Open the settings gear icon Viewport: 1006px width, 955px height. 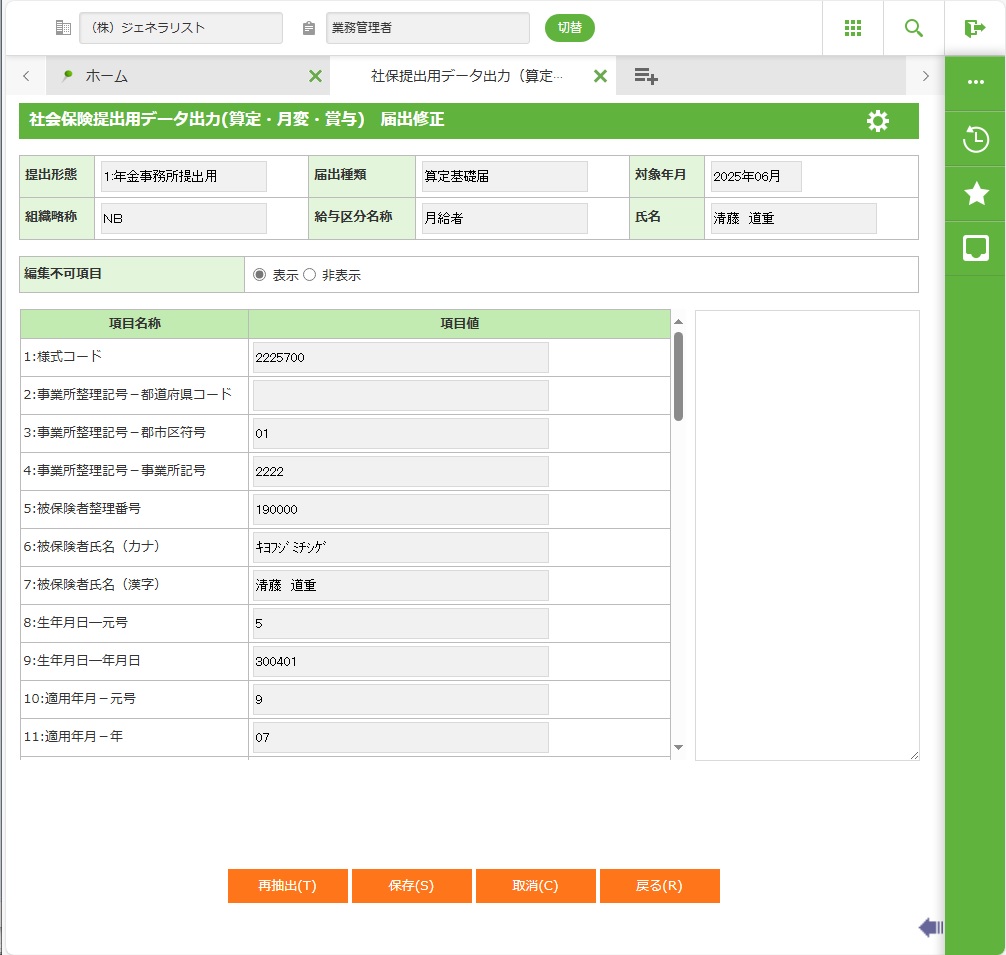pyautogui.click(x=877, y=121)
